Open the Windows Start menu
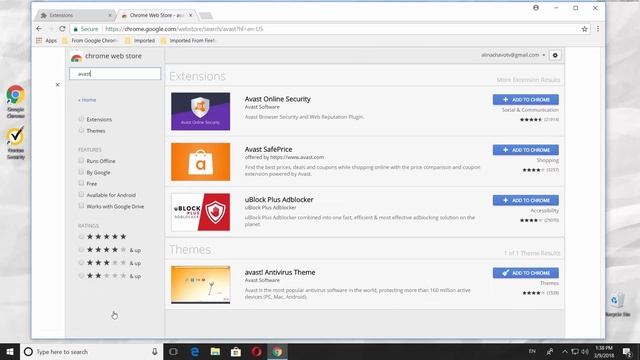Image resolution: width=640 pixels, height=360 pixels. click(x=10, y=351)
